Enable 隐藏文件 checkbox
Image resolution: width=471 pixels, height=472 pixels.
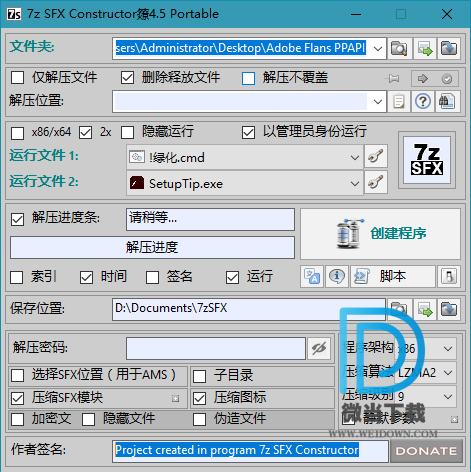(x=88, y=419)
